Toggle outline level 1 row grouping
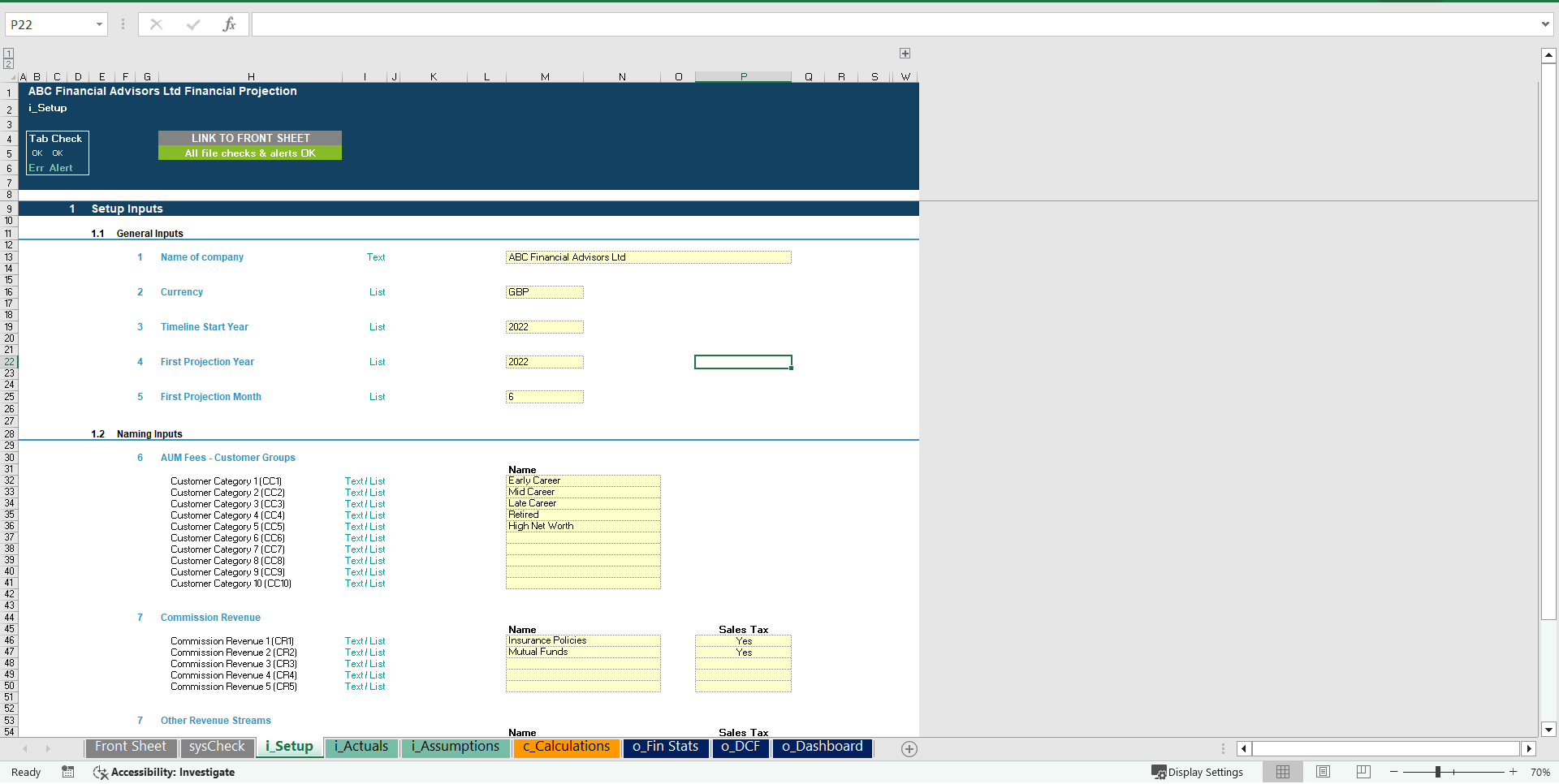 click(8, 53)
